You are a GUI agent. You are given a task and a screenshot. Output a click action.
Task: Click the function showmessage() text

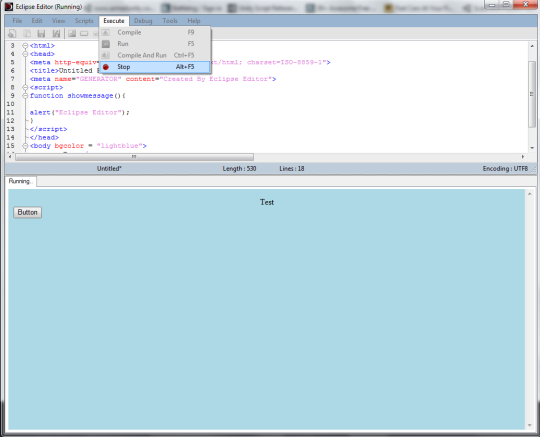(x=75, y=95)
